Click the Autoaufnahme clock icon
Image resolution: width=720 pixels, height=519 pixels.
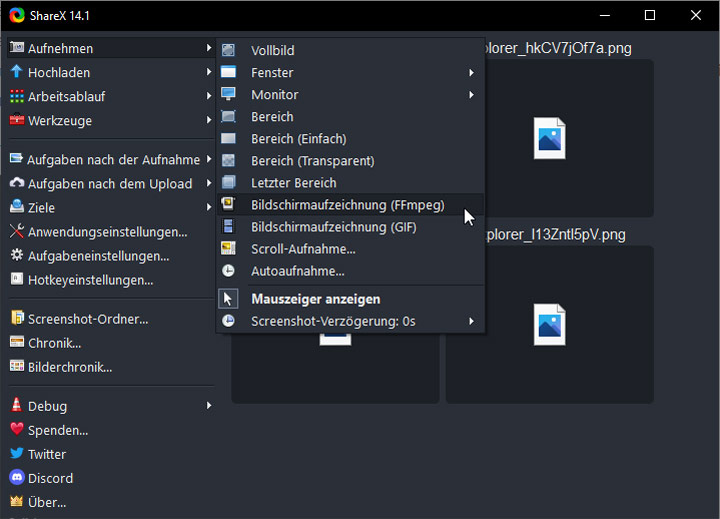pyautogui.click(x=229, y=271)
